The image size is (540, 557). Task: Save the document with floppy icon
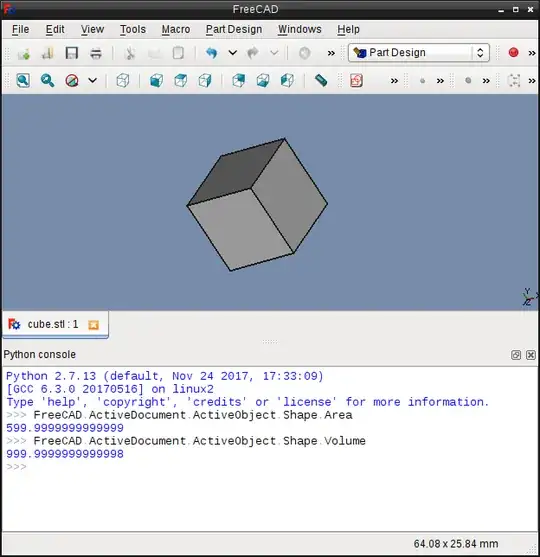pyautogui.click(x=72, y=53)
